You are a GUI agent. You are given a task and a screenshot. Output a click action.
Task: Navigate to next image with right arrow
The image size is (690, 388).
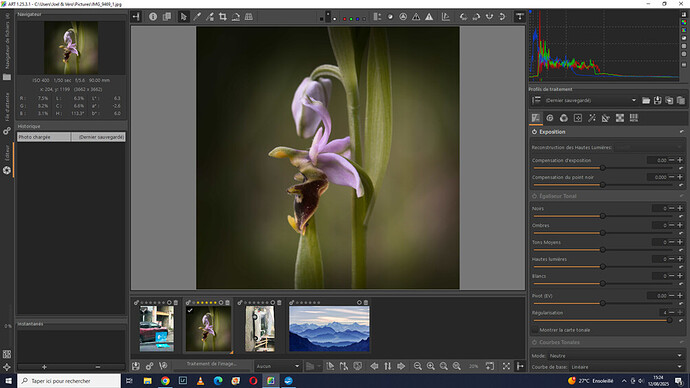pyautogui.click(x=401, y=366)
